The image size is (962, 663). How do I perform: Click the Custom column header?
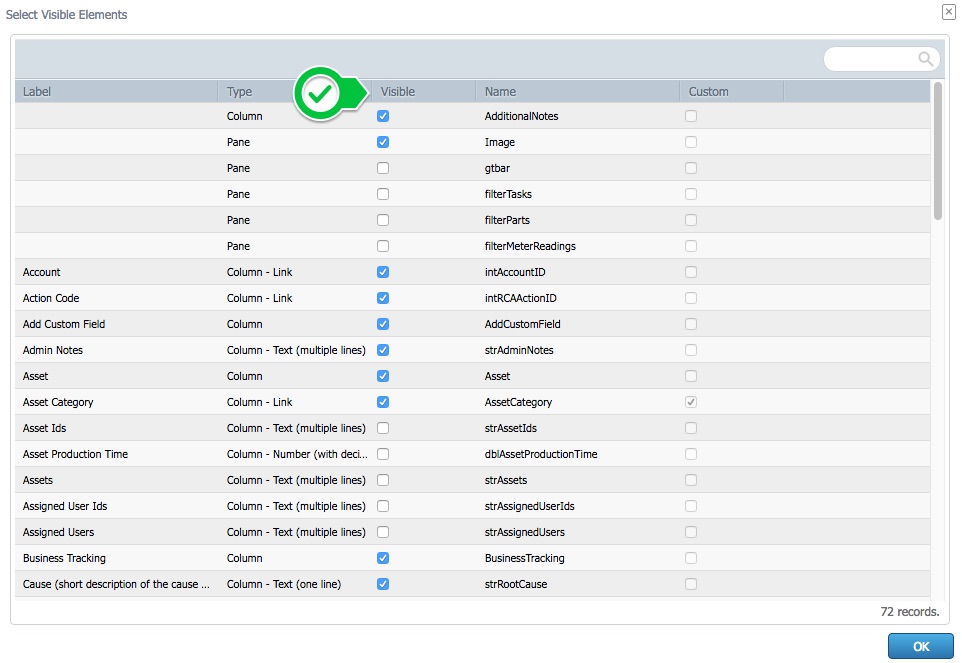[x=731, y=91]
